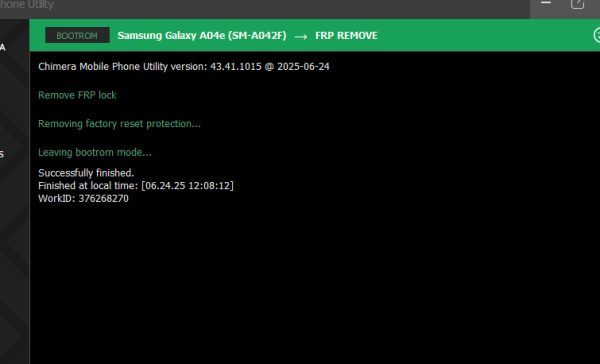Image resolution: width=600 pixels, height=364 pixels.
Task: Click 'Removing factory reset protection...' log entry
Action: (119, 124)
